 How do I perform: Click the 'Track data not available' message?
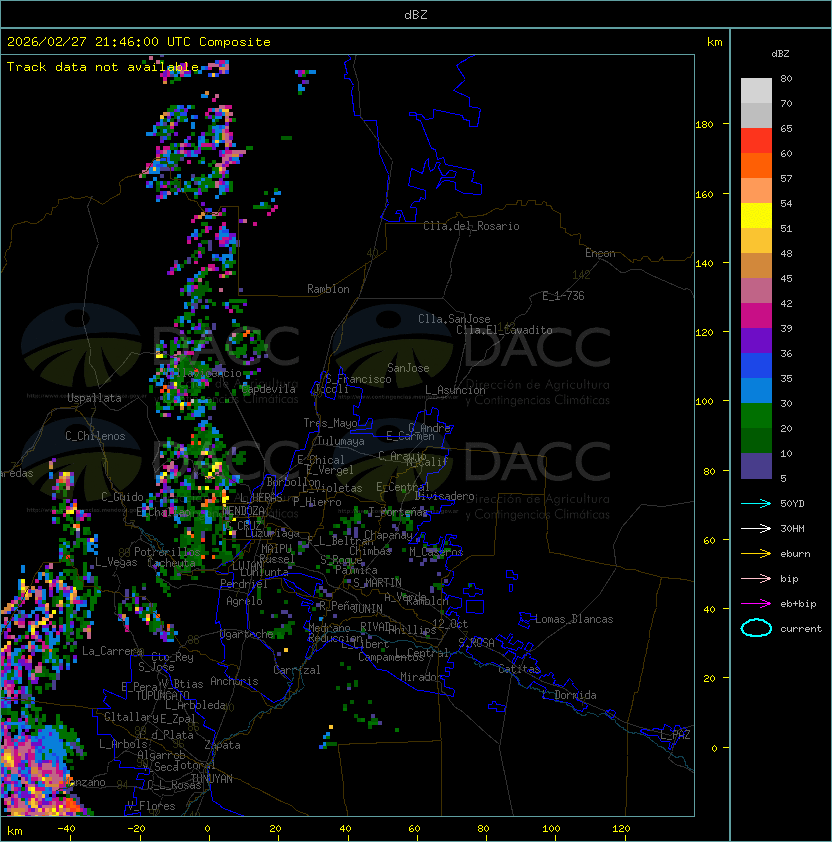click(x=103, y=67)
